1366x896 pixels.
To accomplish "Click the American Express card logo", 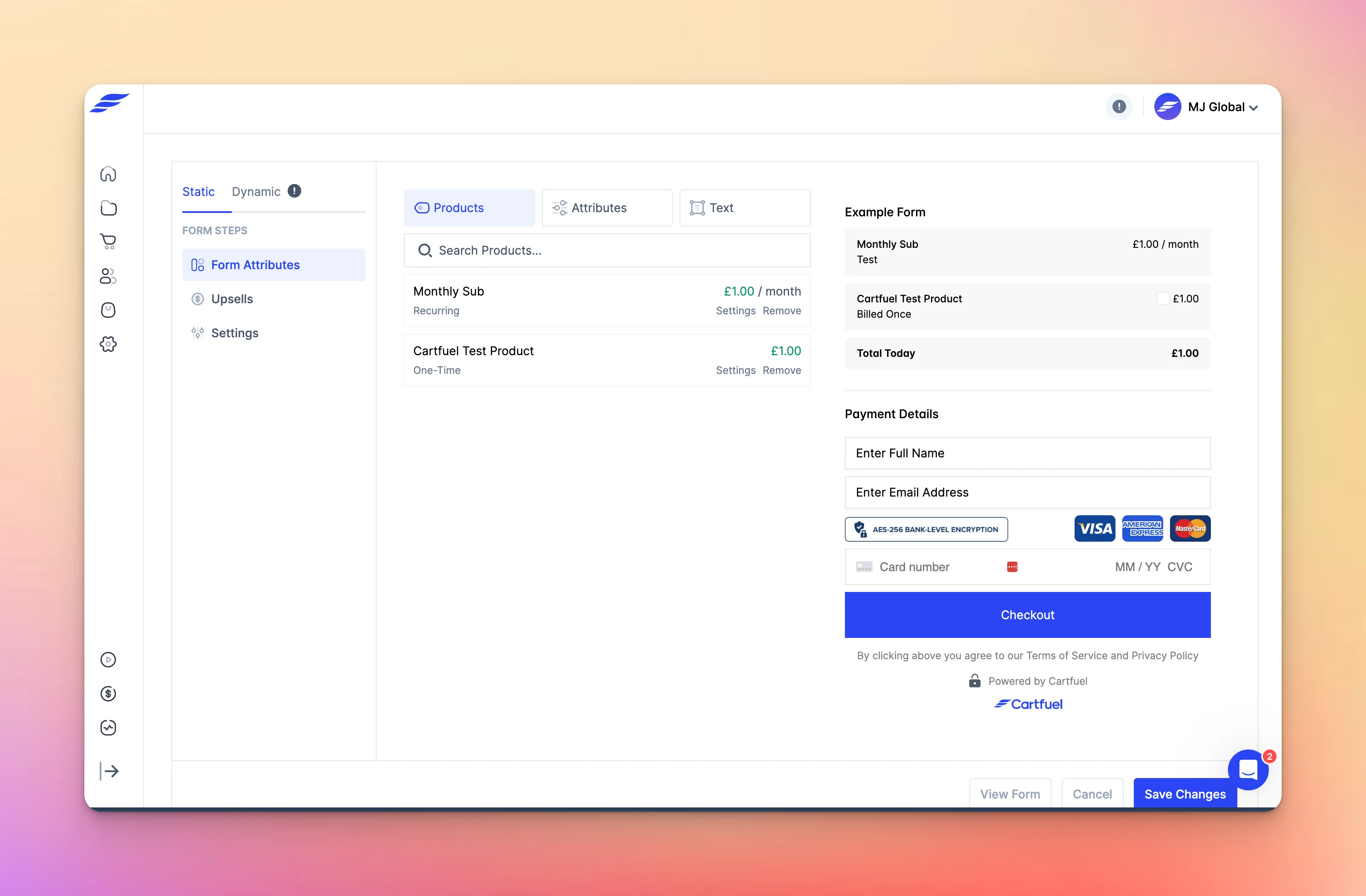I will tap(1143, 528).
